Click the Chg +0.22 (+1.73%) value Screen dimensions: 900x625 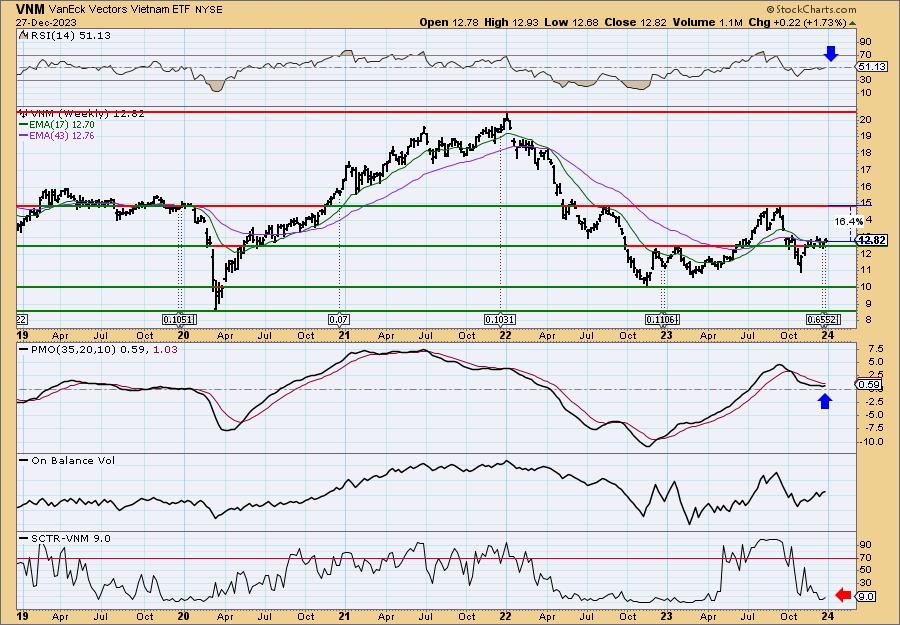click(797, 22)
